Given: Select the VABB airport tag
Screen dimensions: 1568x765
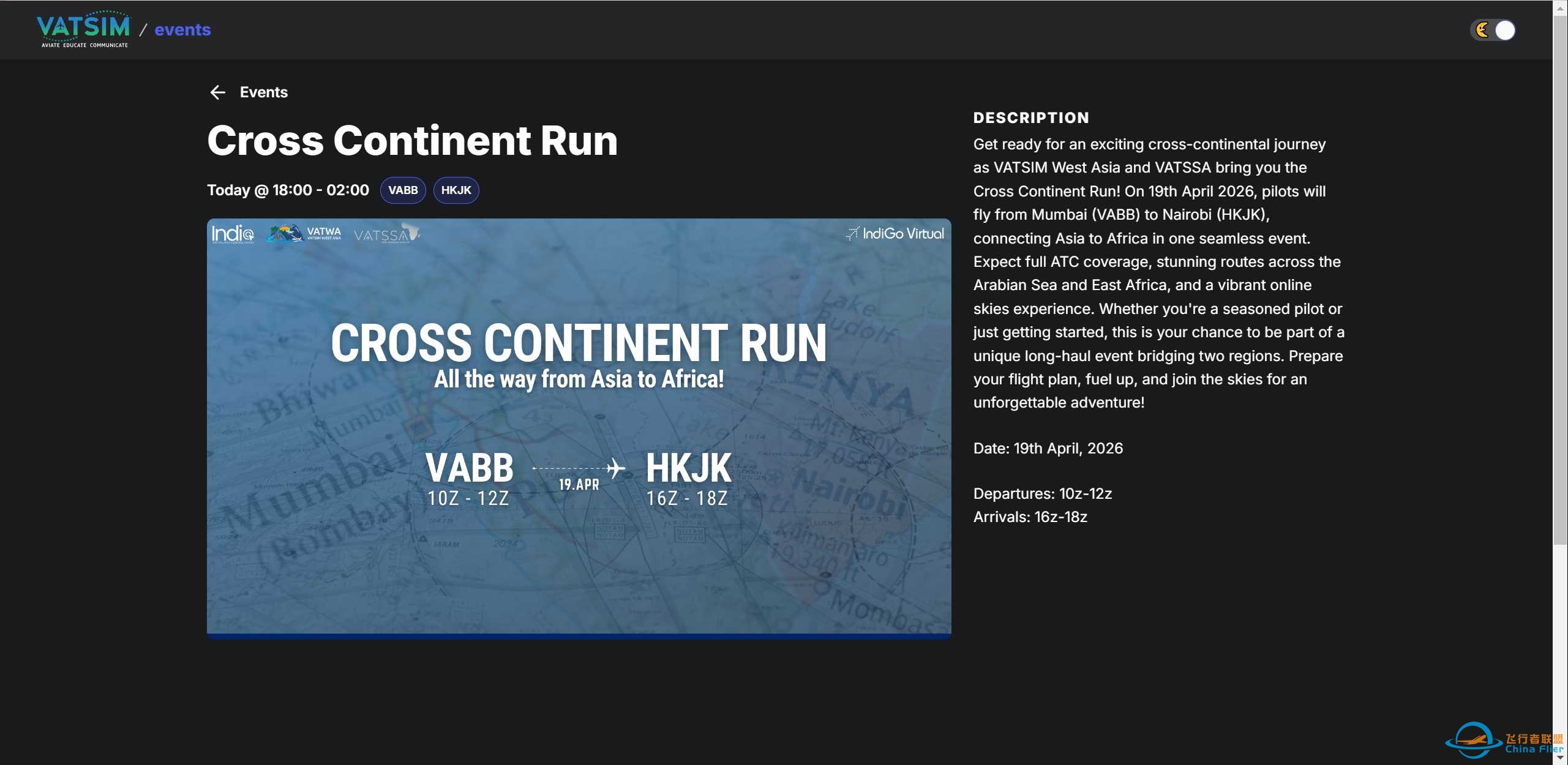Looking at the screenshot, I should click(x=403, y=190).
